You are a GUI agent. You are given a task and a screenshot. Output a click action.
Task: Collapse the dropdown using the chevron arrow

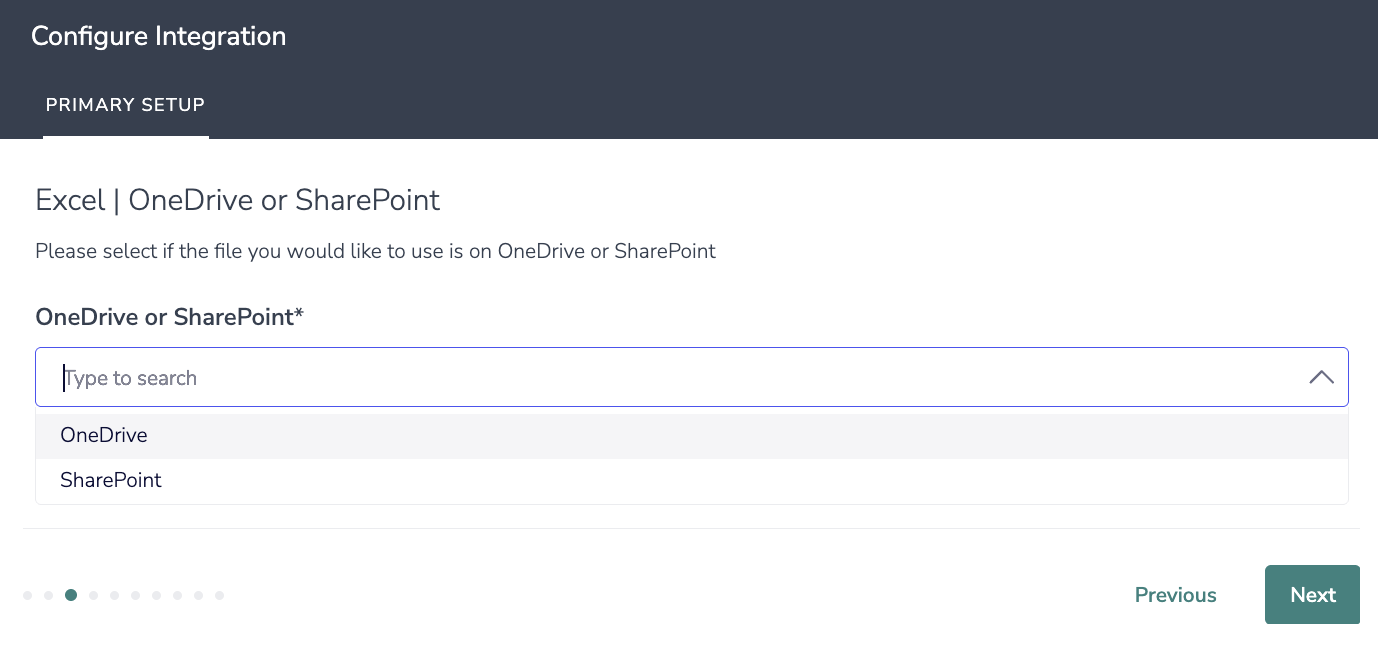coord(1321,378)
